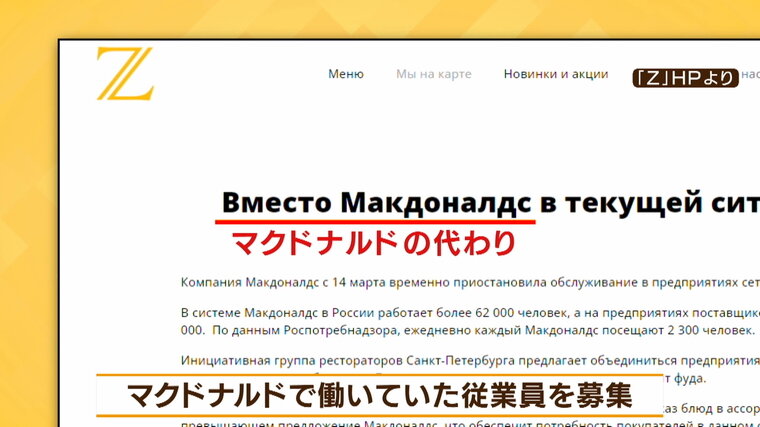Open the Меню navigation item
Image resolution: width=760 pixels, height=427 pixels.
[x=346, y=74]
